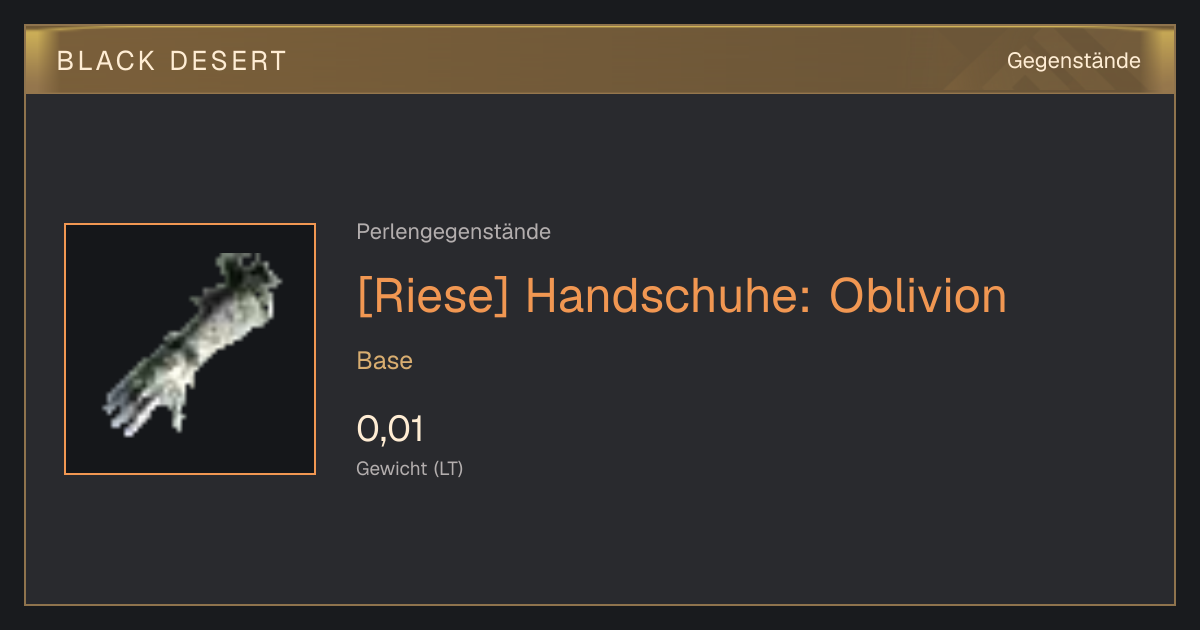Go to the Gegenstände section link

tap(1073, 61)
